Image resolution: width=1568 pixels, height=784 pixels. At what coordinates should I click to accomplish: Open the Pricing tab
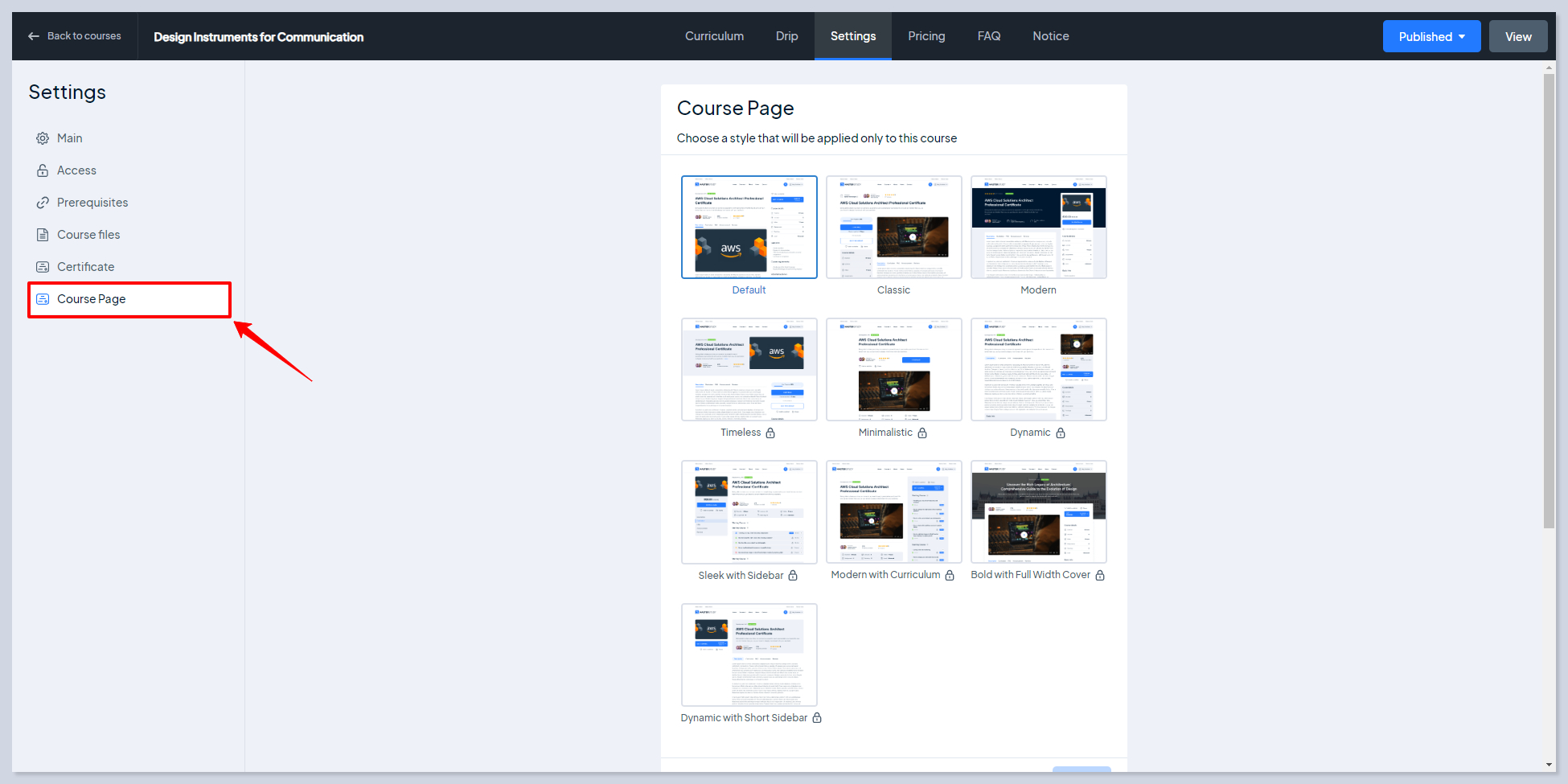[926, 36]
